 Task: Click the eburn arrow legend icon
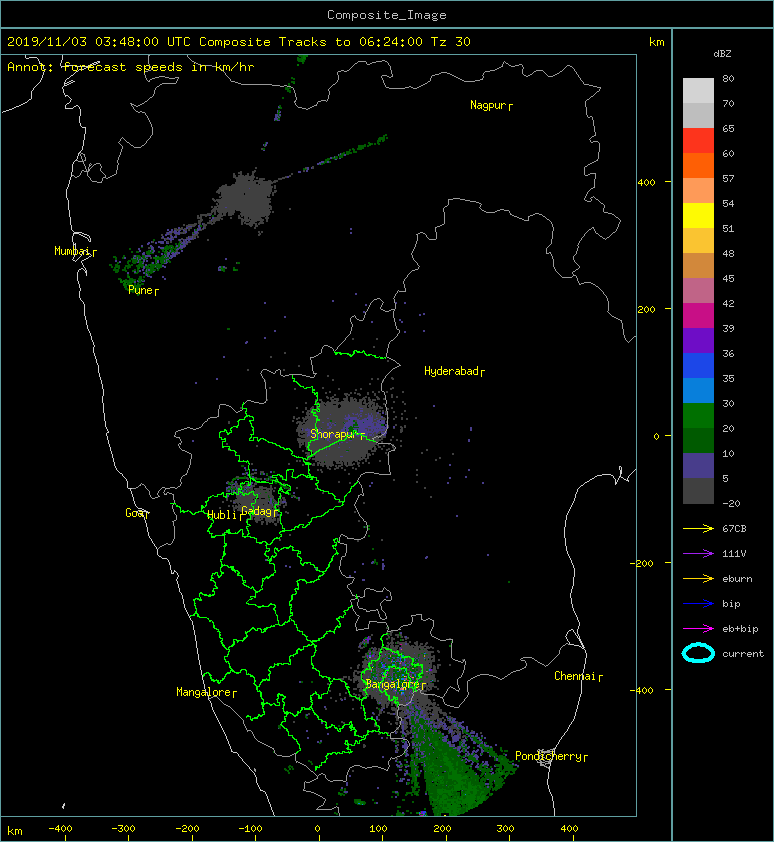click(x=698, y=579)
